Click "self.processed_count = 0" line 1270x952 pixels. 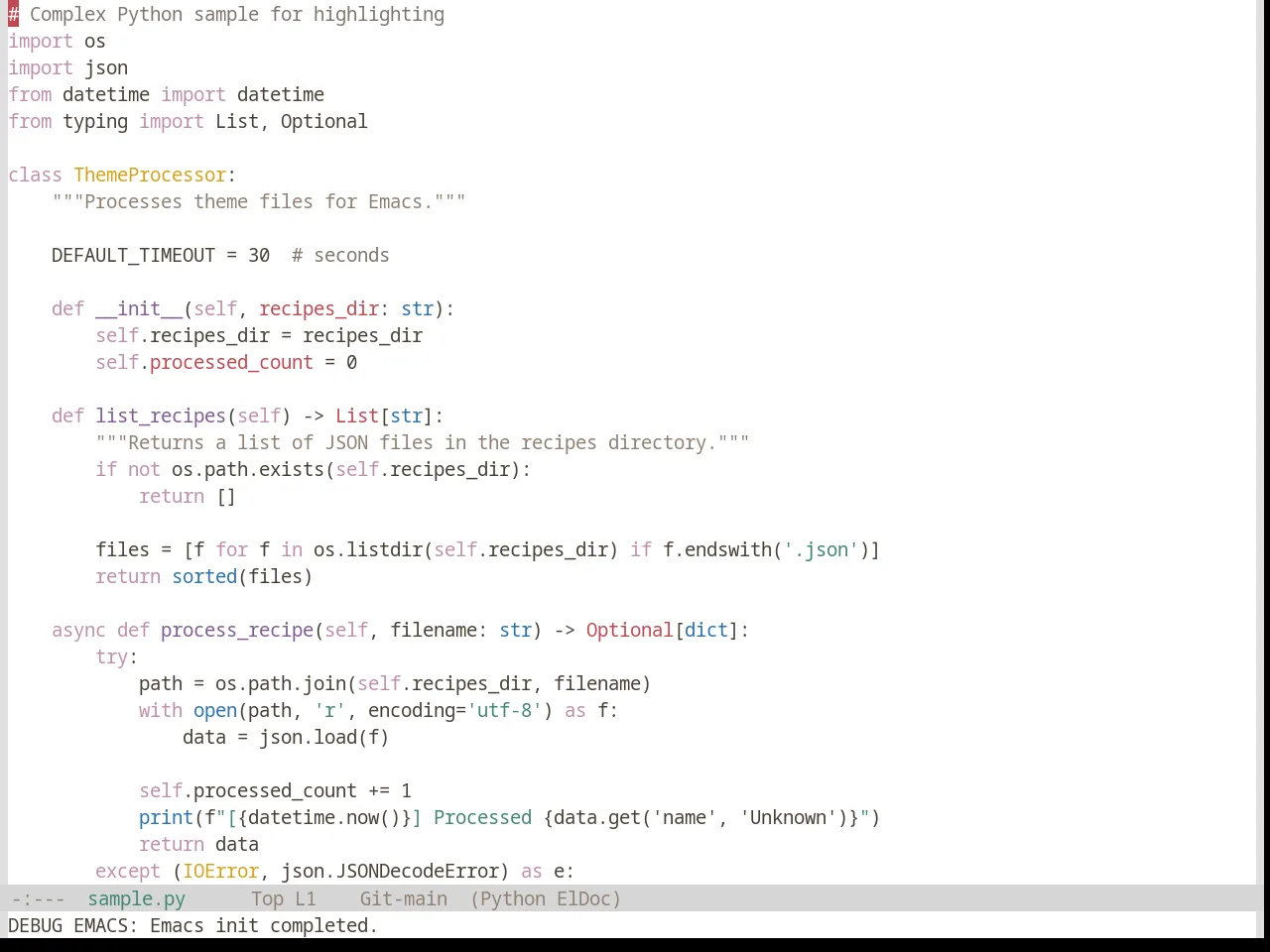tap(226, 363)
